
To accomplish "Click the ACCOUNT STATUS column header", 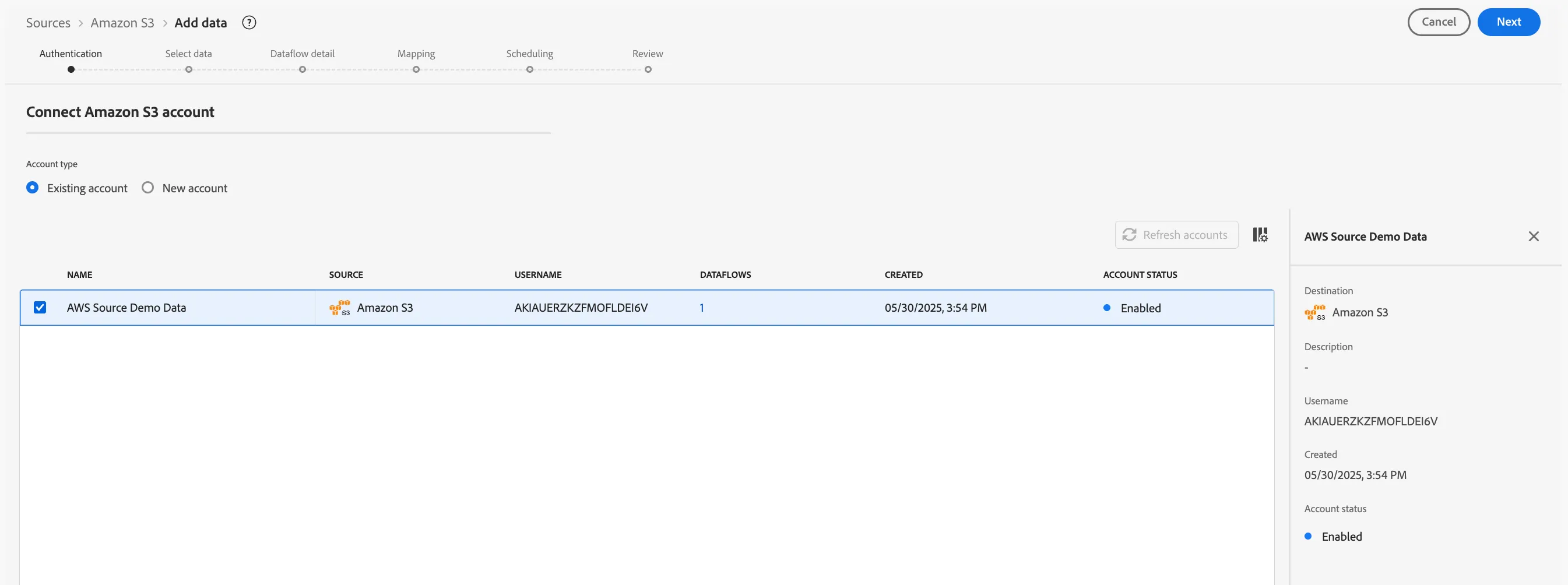I will pos(1140,274).
